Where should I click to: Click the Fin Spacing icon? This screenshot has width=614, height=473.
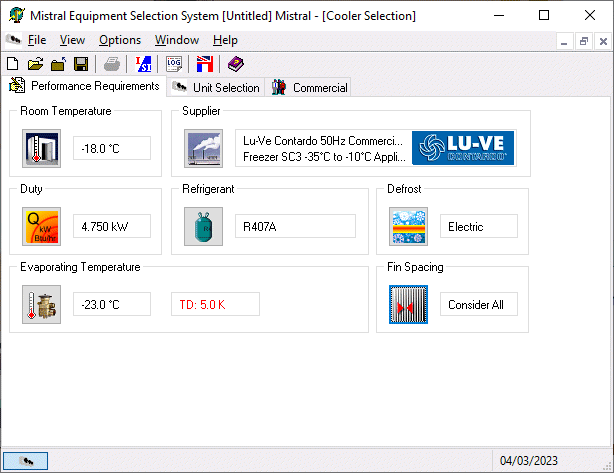tap(408, 304)
